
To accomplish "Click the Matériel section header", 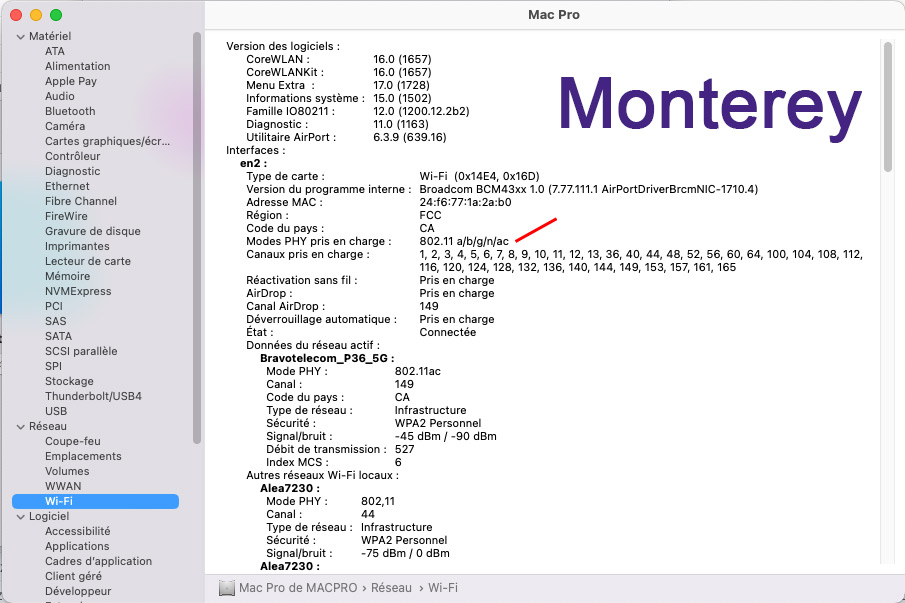I will pyautogui.click(x=50, y=36).
